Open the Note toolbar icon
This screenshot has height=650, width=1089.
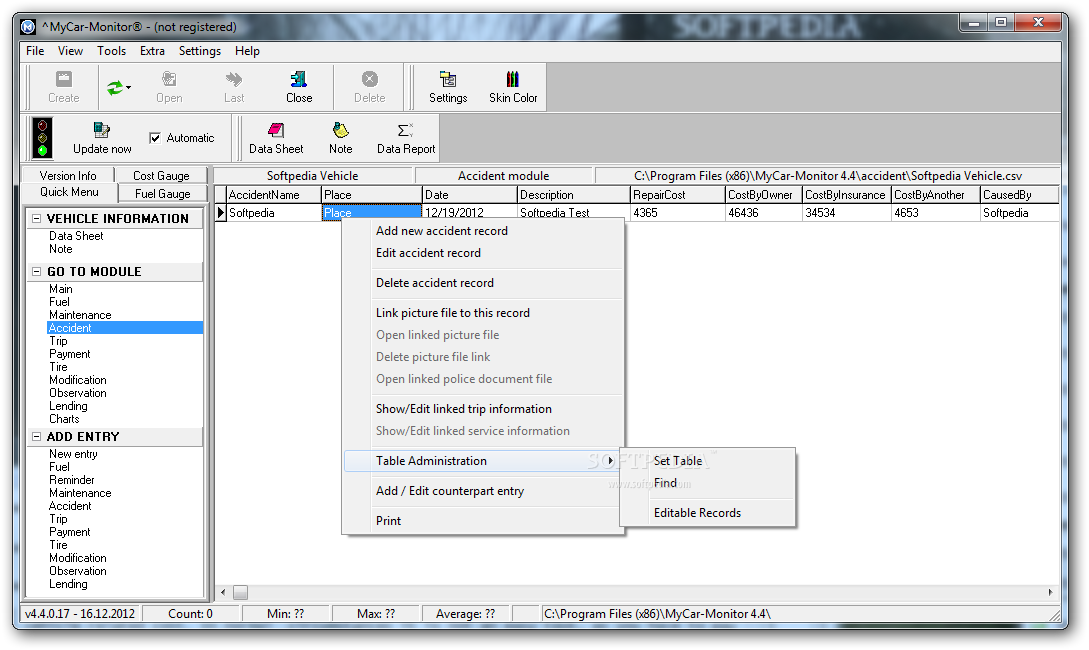[x=340, y=138]
